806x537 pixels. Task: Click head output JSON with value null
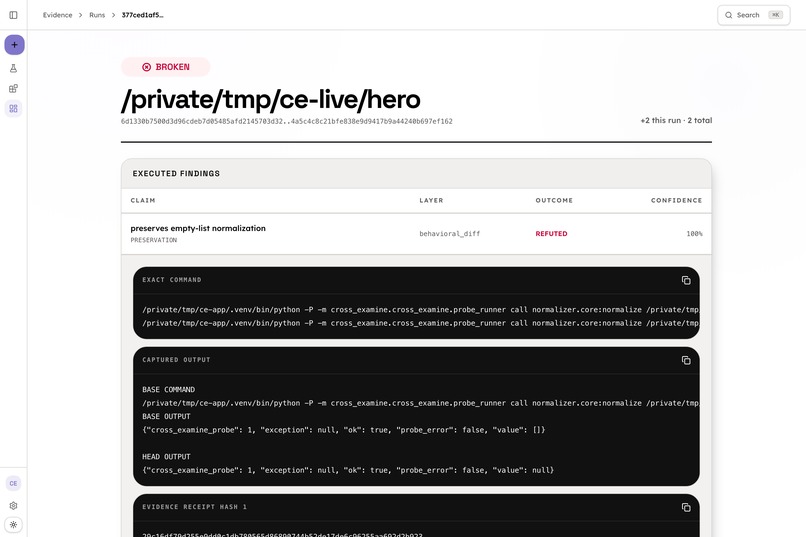[348, 470]
